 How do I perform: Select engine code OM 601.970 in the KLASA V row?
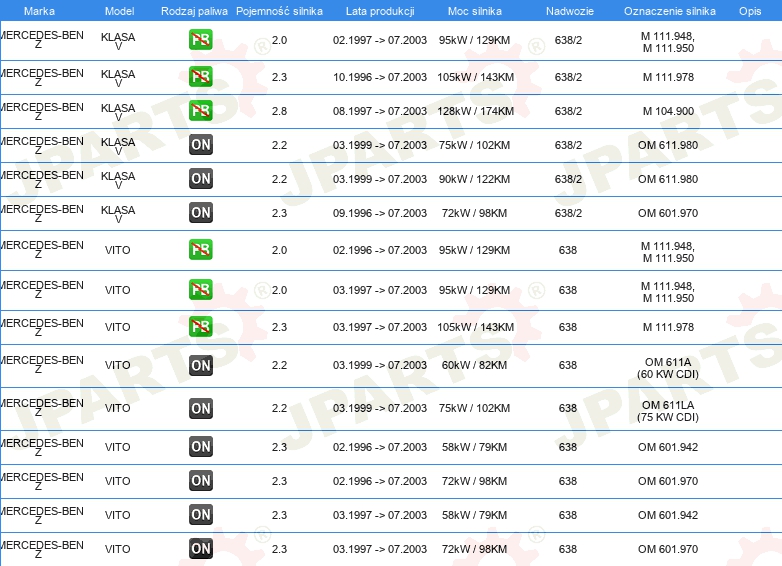click(x=668, y=213)
